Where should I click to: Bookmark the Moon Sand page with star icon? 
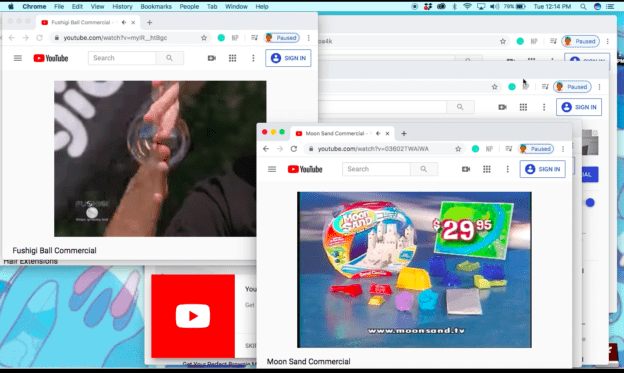458,149
